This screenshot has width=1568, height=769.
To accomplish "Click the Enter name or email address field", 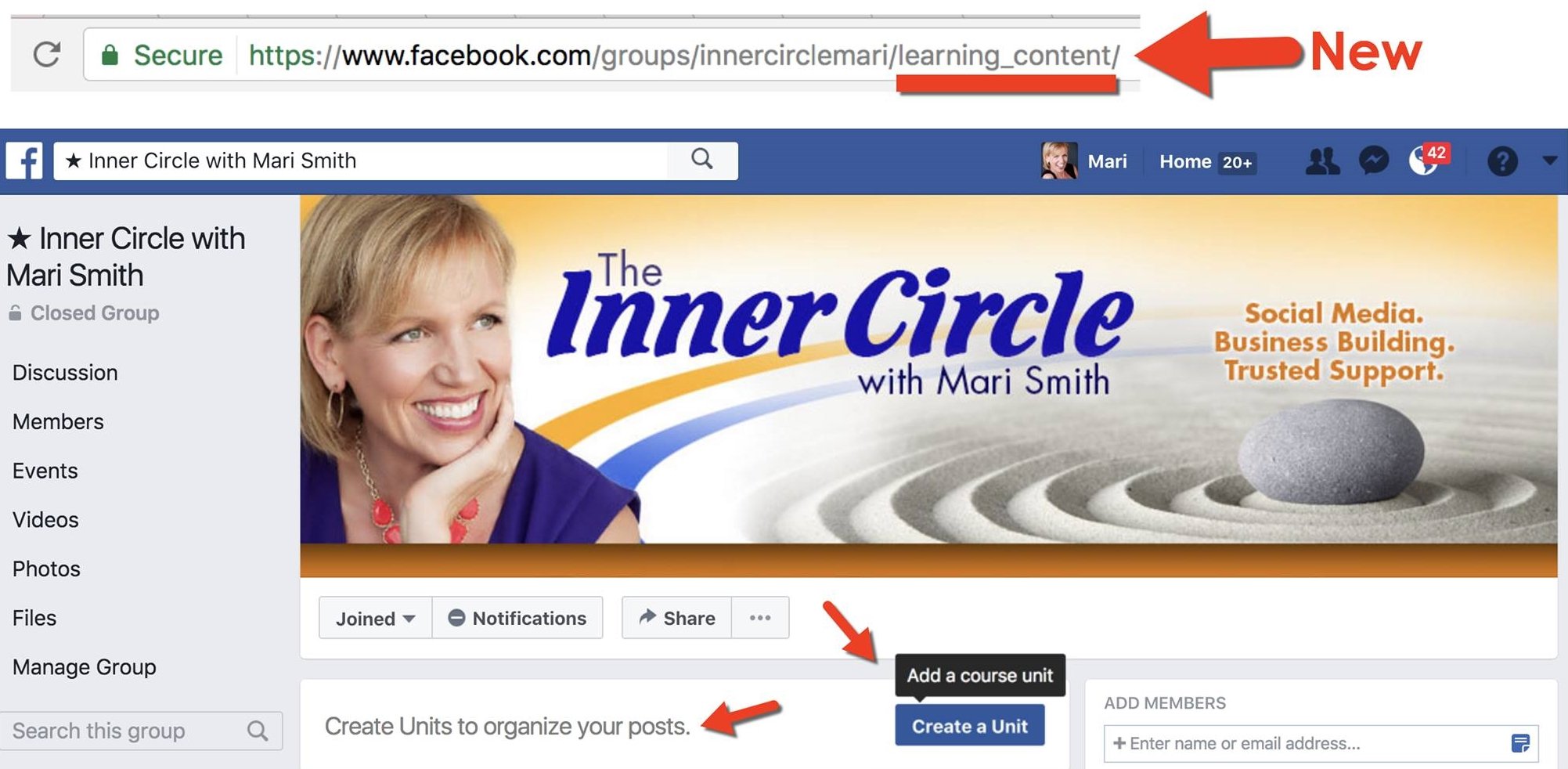I will click(x=1321, y=743).
